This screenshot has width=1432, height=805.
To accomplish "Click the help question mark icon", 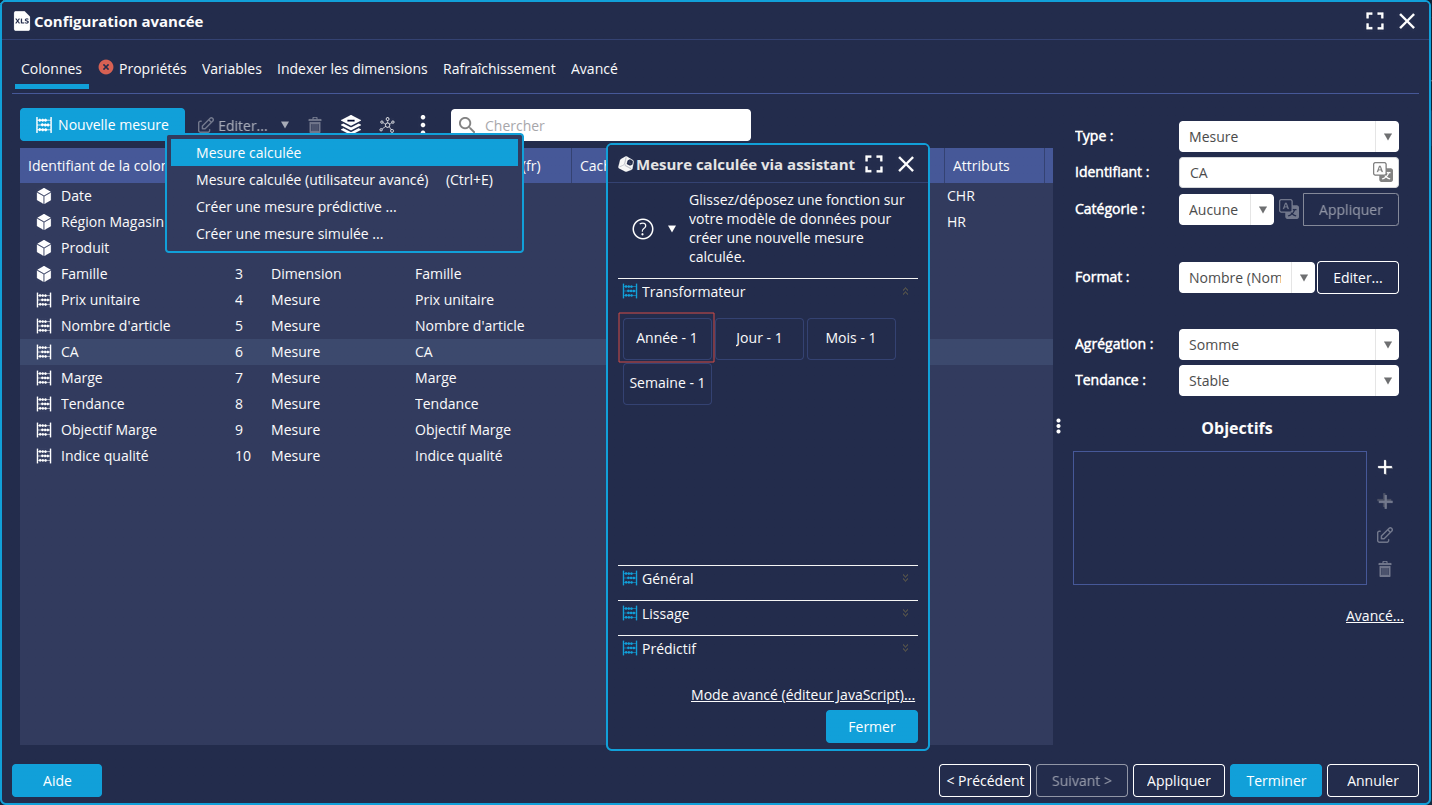I will coord(643,229).
